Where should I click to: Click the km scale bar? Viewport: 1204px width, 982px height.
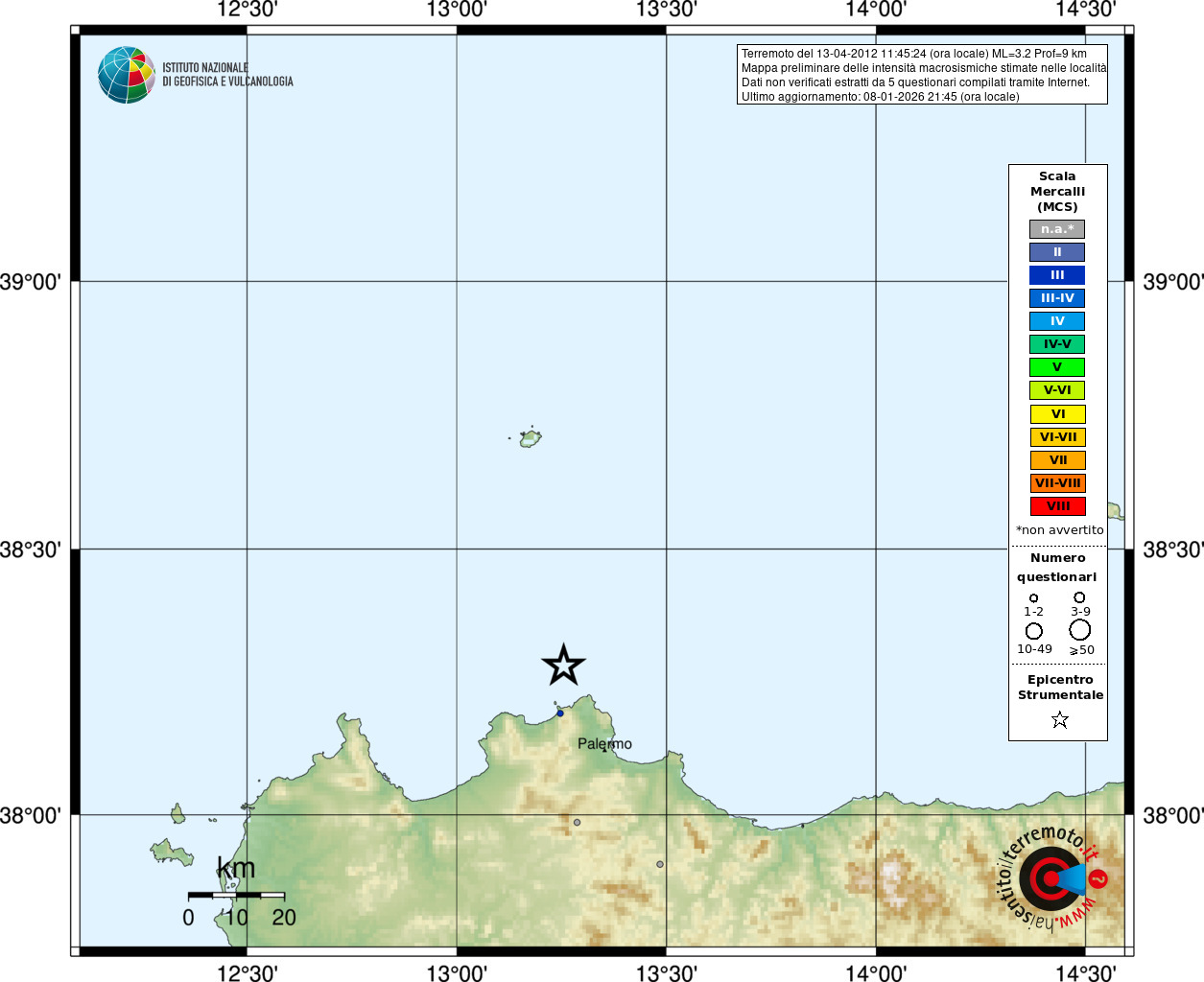pos(236,896)
